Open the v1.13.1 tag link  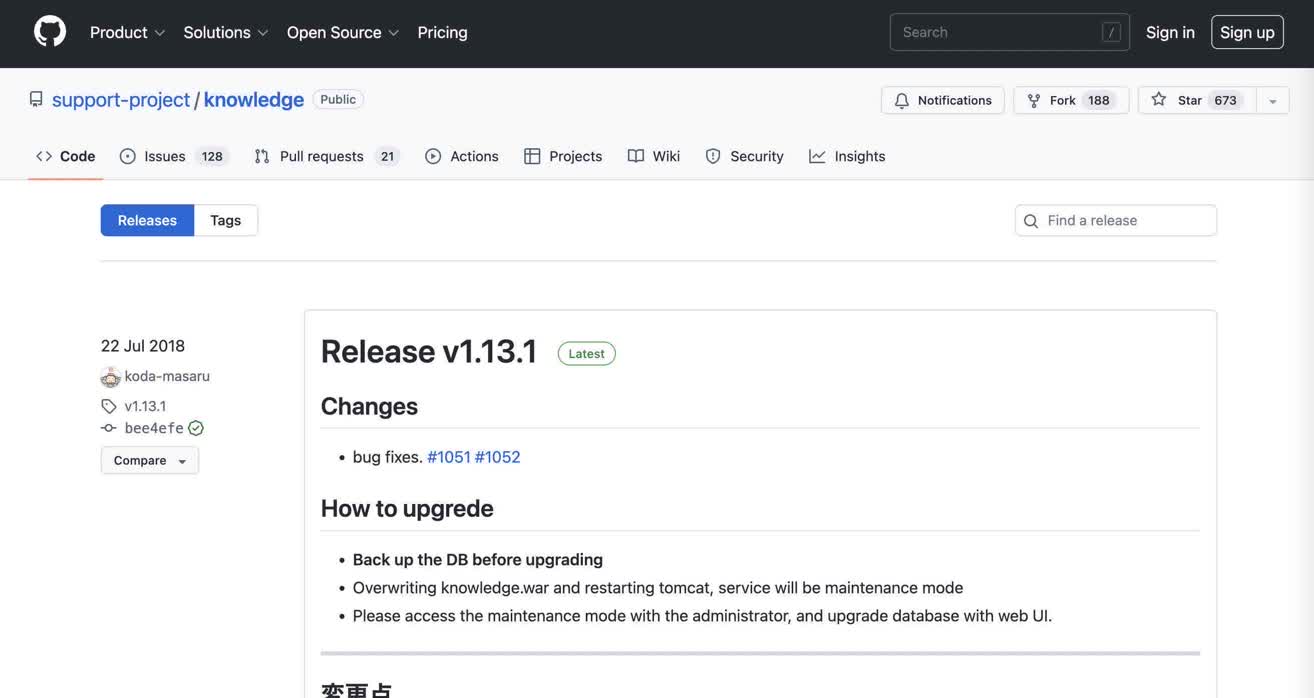(x=145, y=406)
